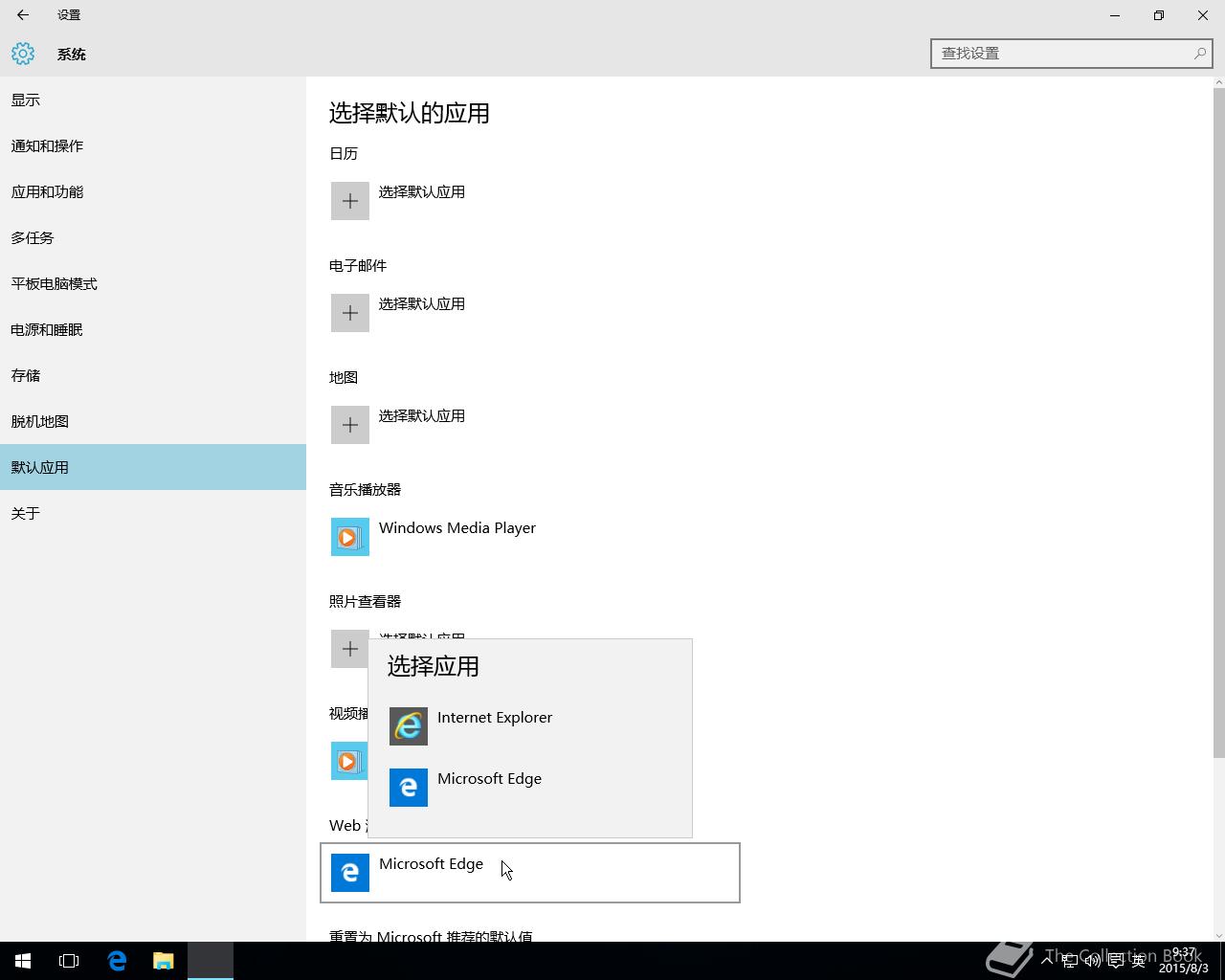Image resolution: width=1225 pixels, height=980 pixels.
Task: Launch Microsoft Edge from the taskbar
Action: click(x=117, y=961)
